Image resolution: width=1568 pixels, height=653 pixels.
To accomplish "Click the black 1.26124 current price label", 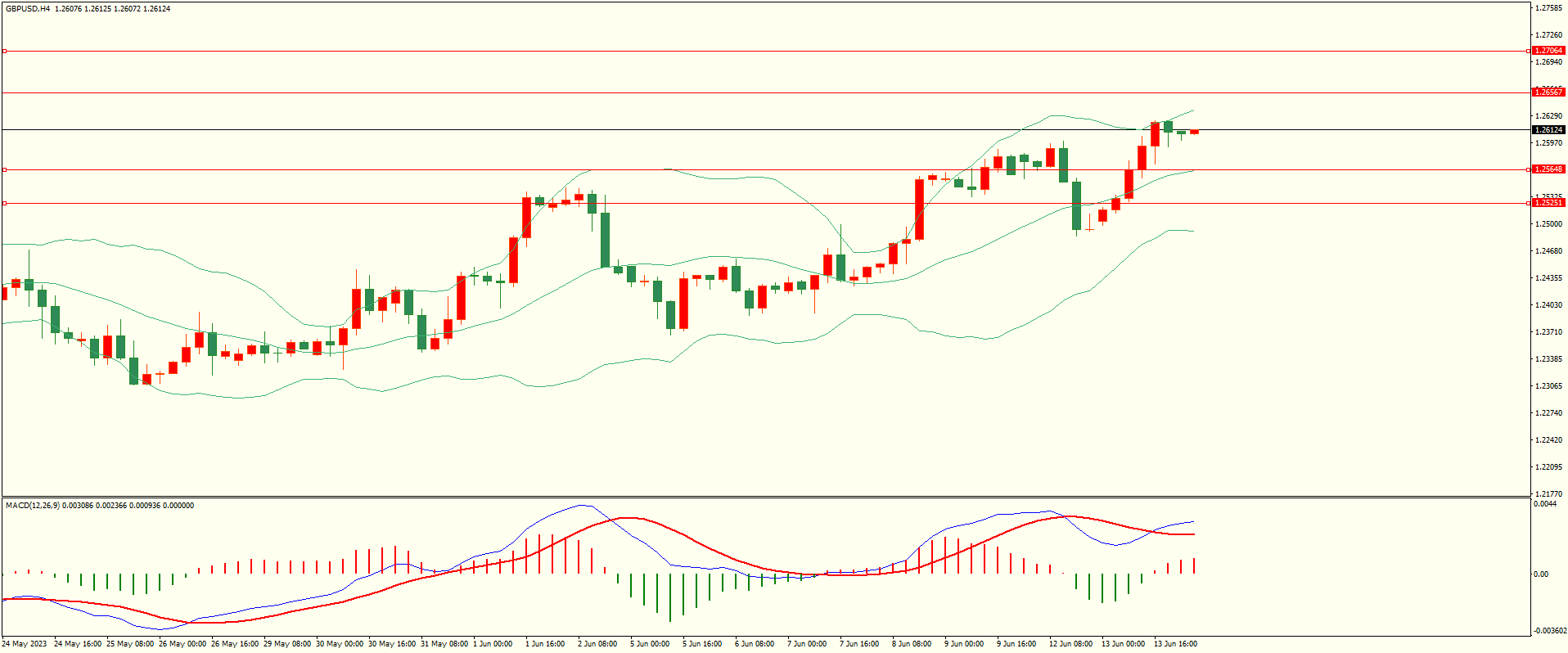I will pyautogui.click(x=1548, y=130).
